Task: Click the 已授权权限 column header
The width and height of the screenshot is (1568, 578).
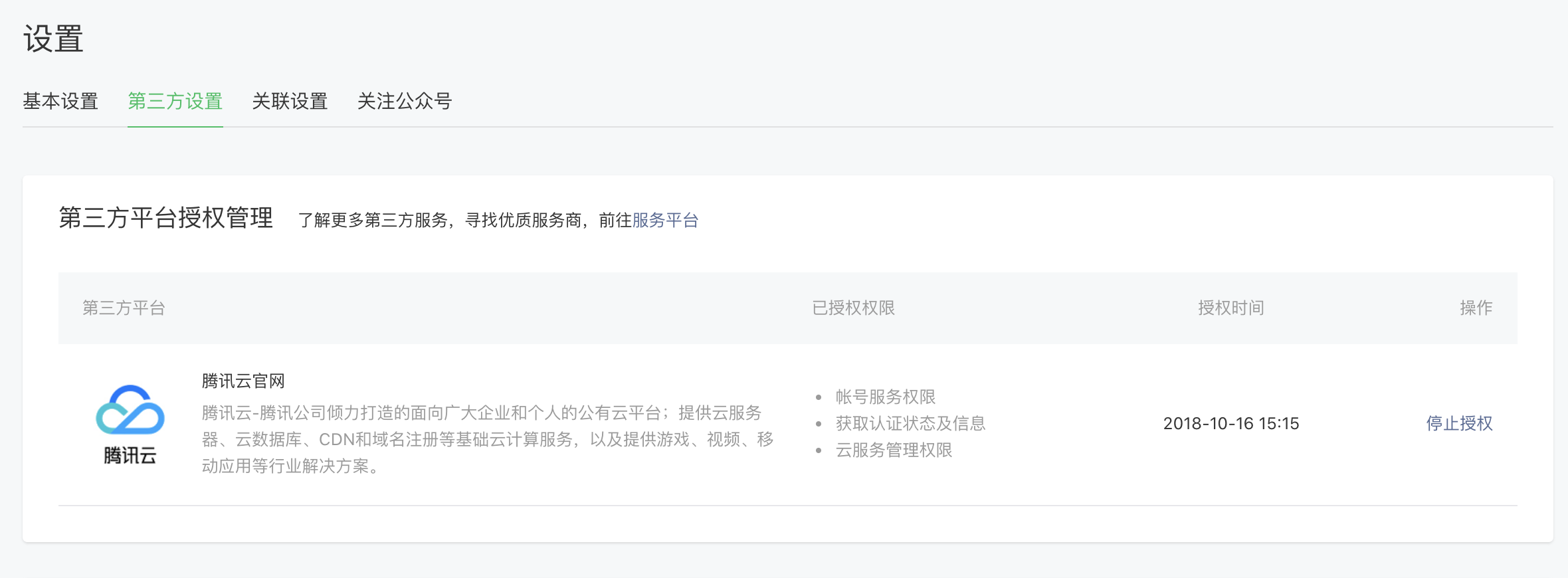Action: click(854, 308)
